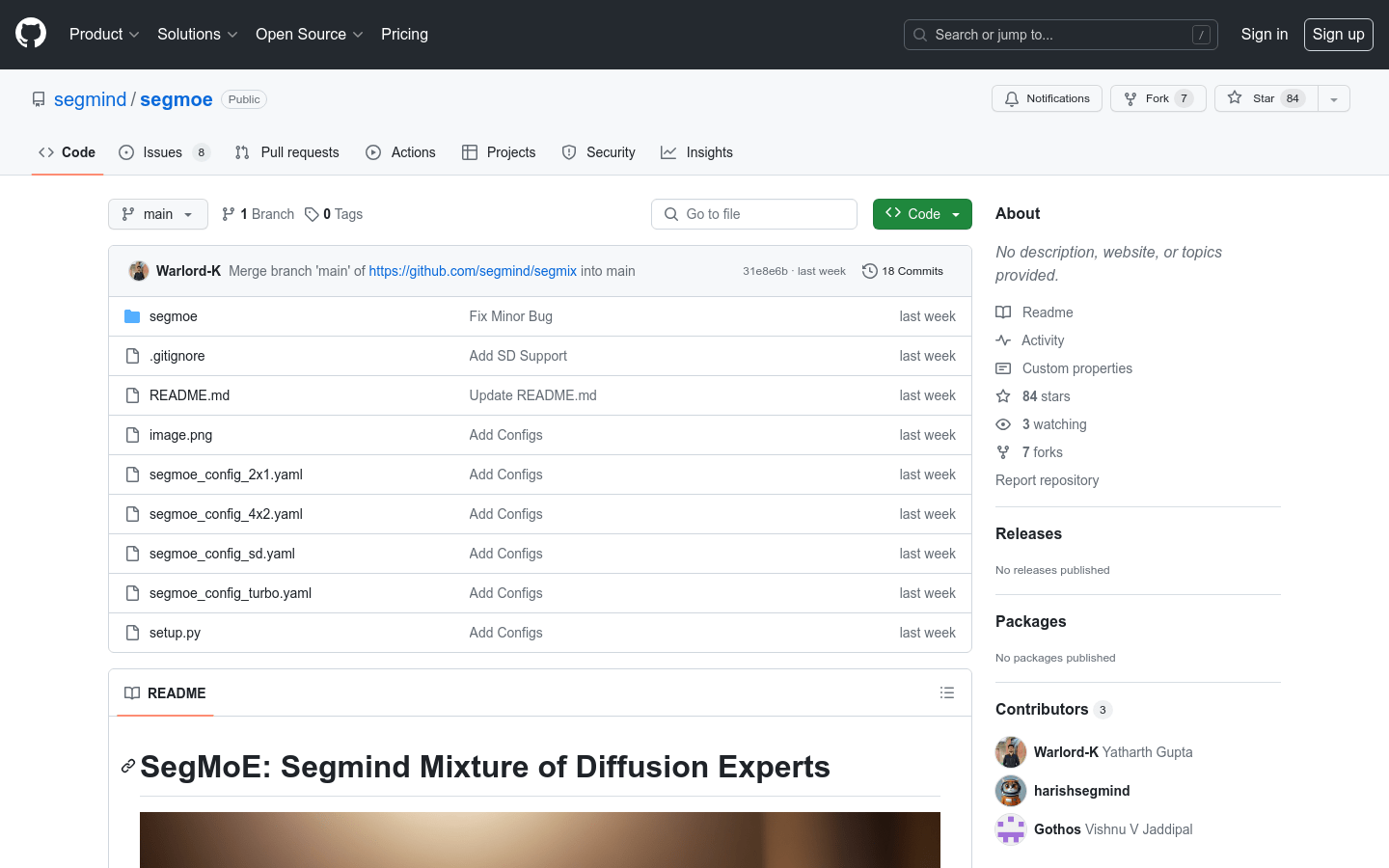
Task: Open the Contributors section heading
Action: coord(1053,709)
